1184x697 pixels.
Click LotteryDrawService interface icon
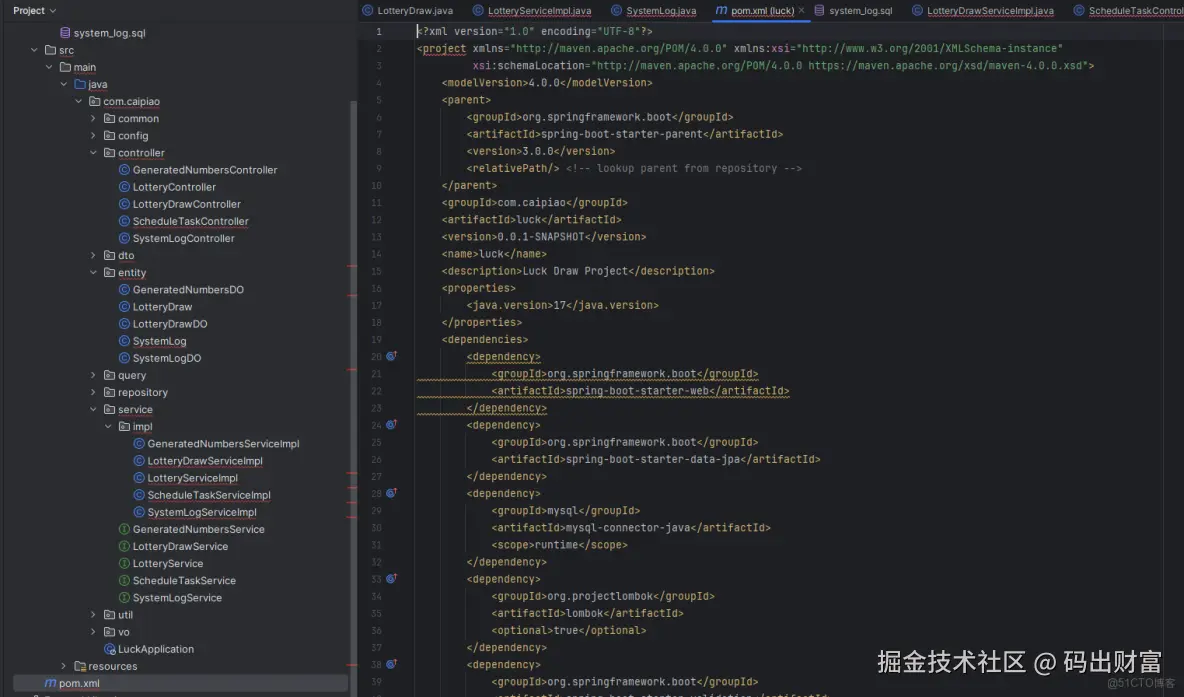(x=125, y=546)
